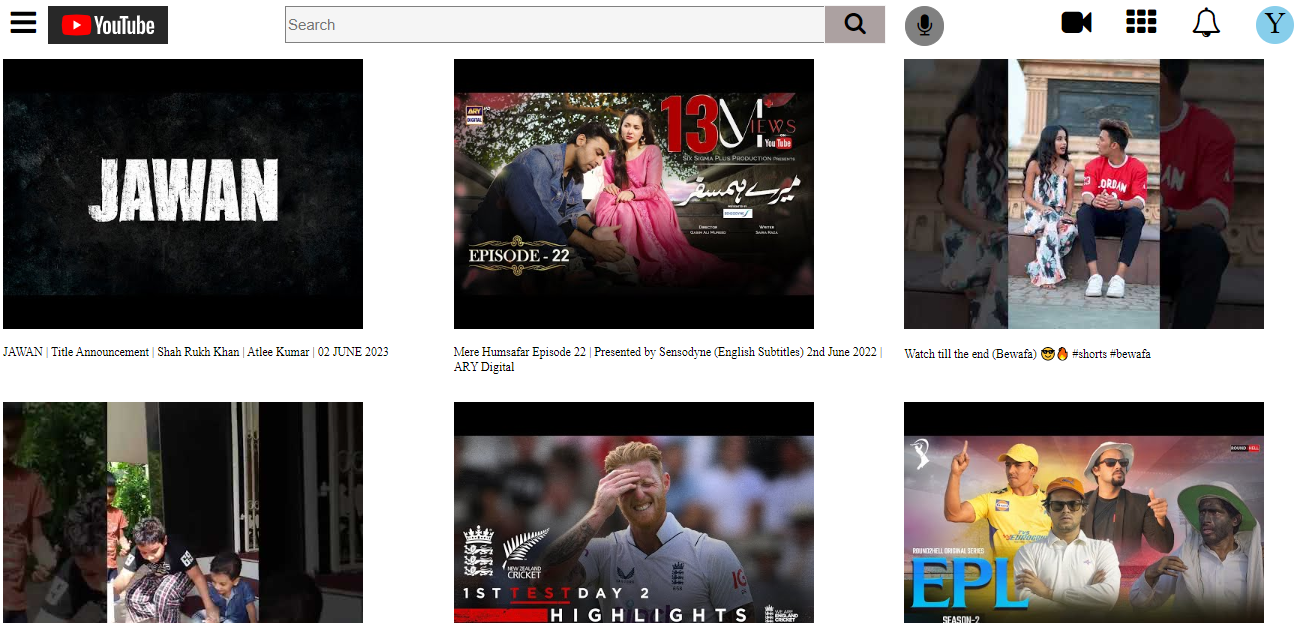Open the JAWAN Title Announcement video link
The image size is (1302, 623).
tap(196, 351)
